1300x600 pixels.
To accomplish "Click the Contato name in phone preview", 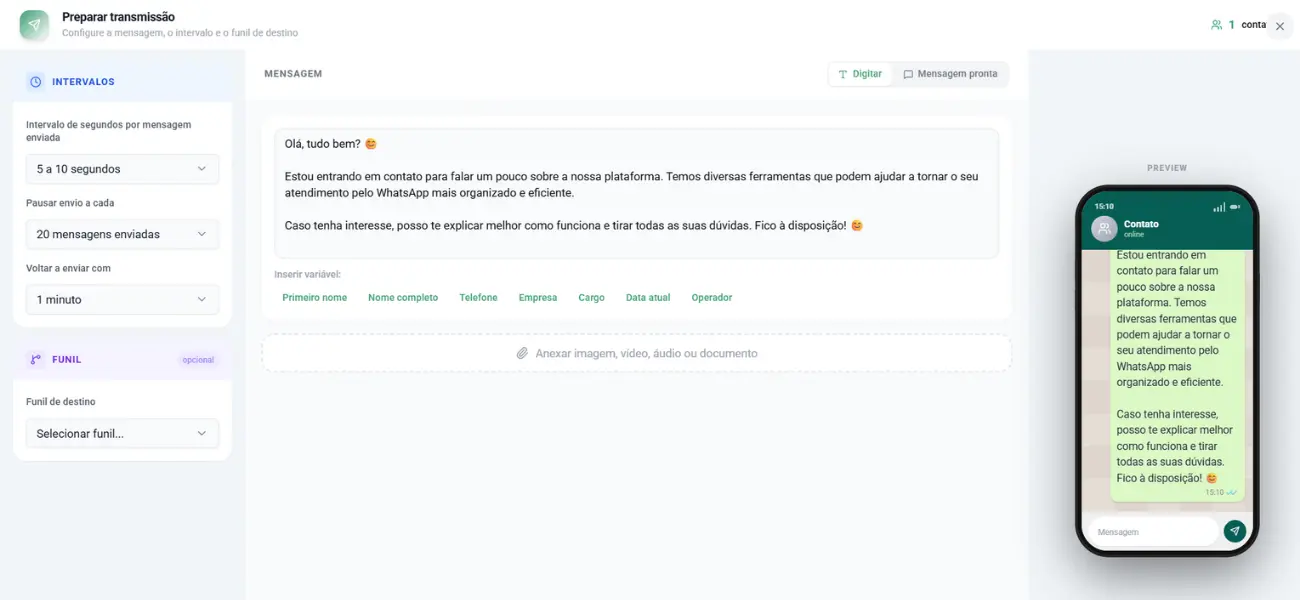I will [1141, 224].
